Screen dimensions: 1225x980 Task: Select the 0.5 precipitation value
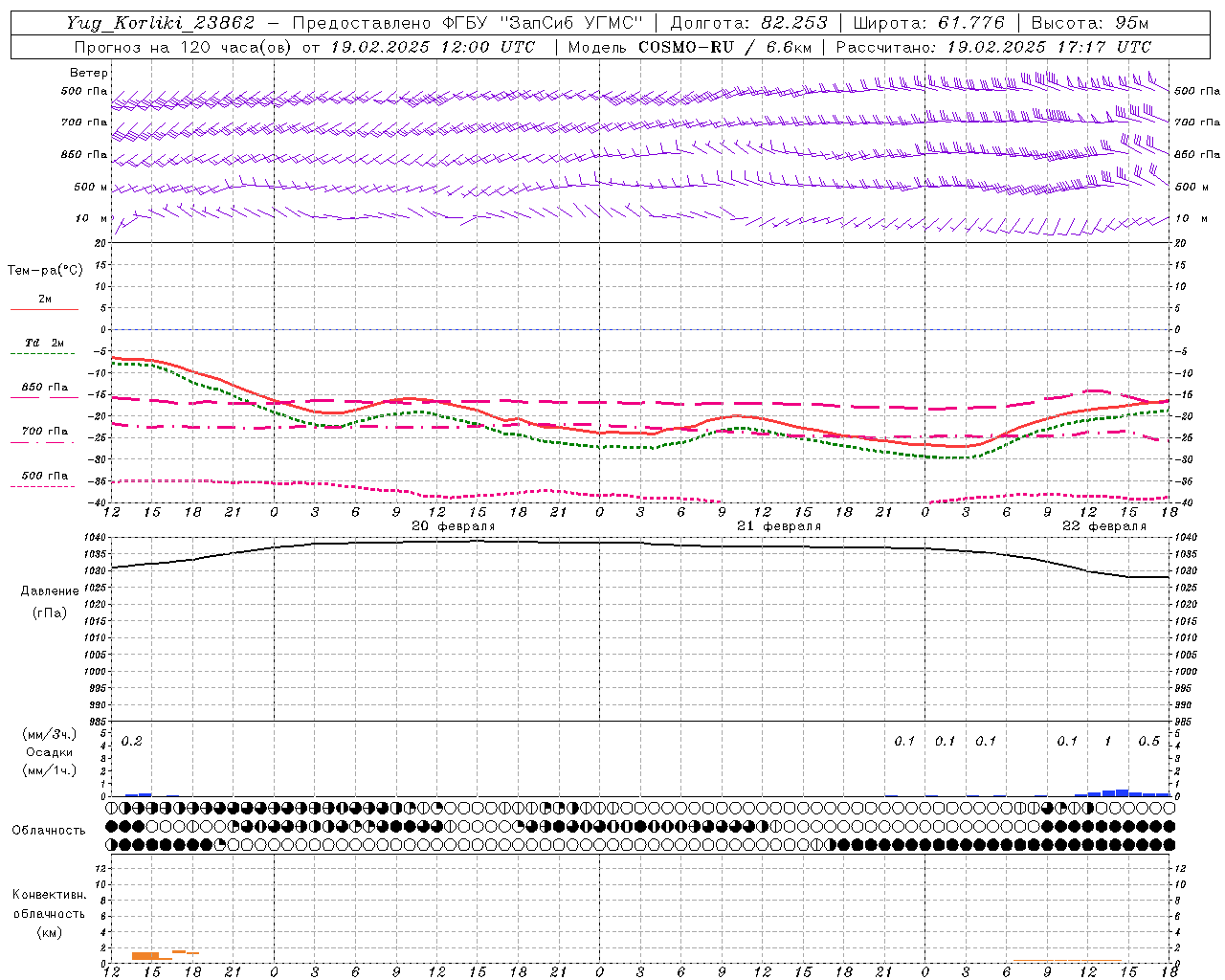point(1148,741)
